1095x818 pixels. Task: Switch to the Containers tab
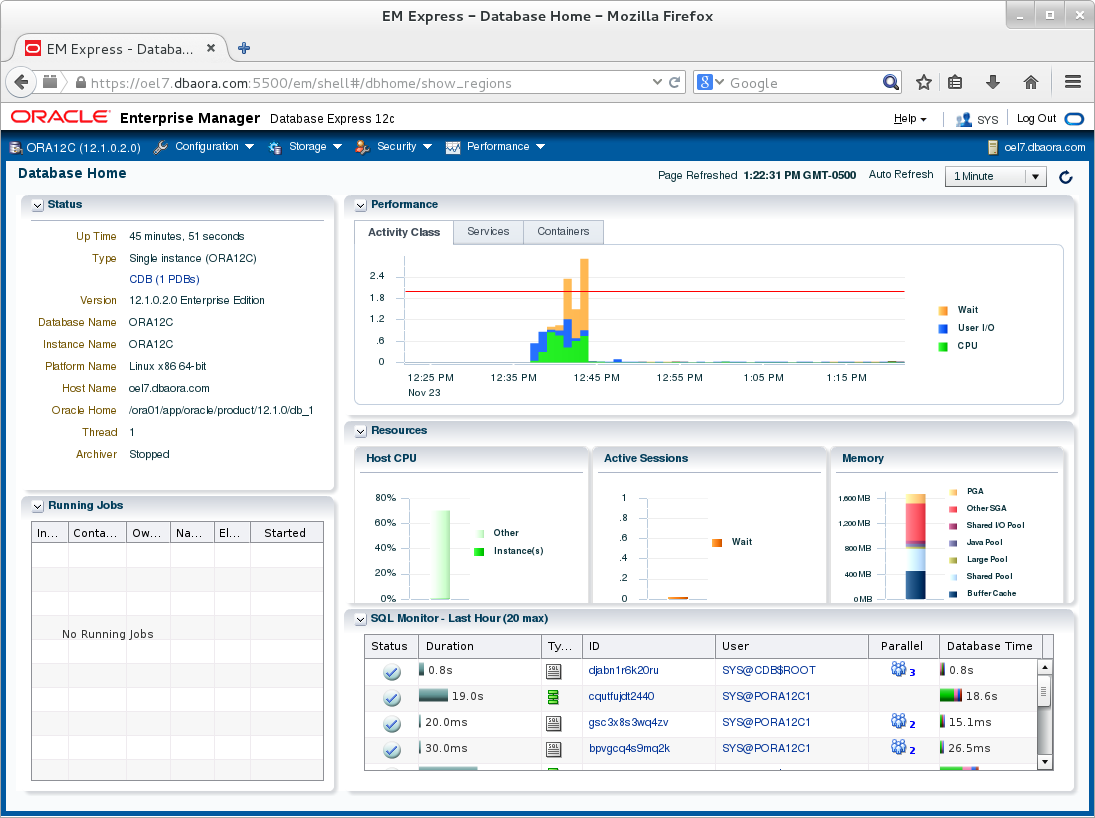(563, 231)
